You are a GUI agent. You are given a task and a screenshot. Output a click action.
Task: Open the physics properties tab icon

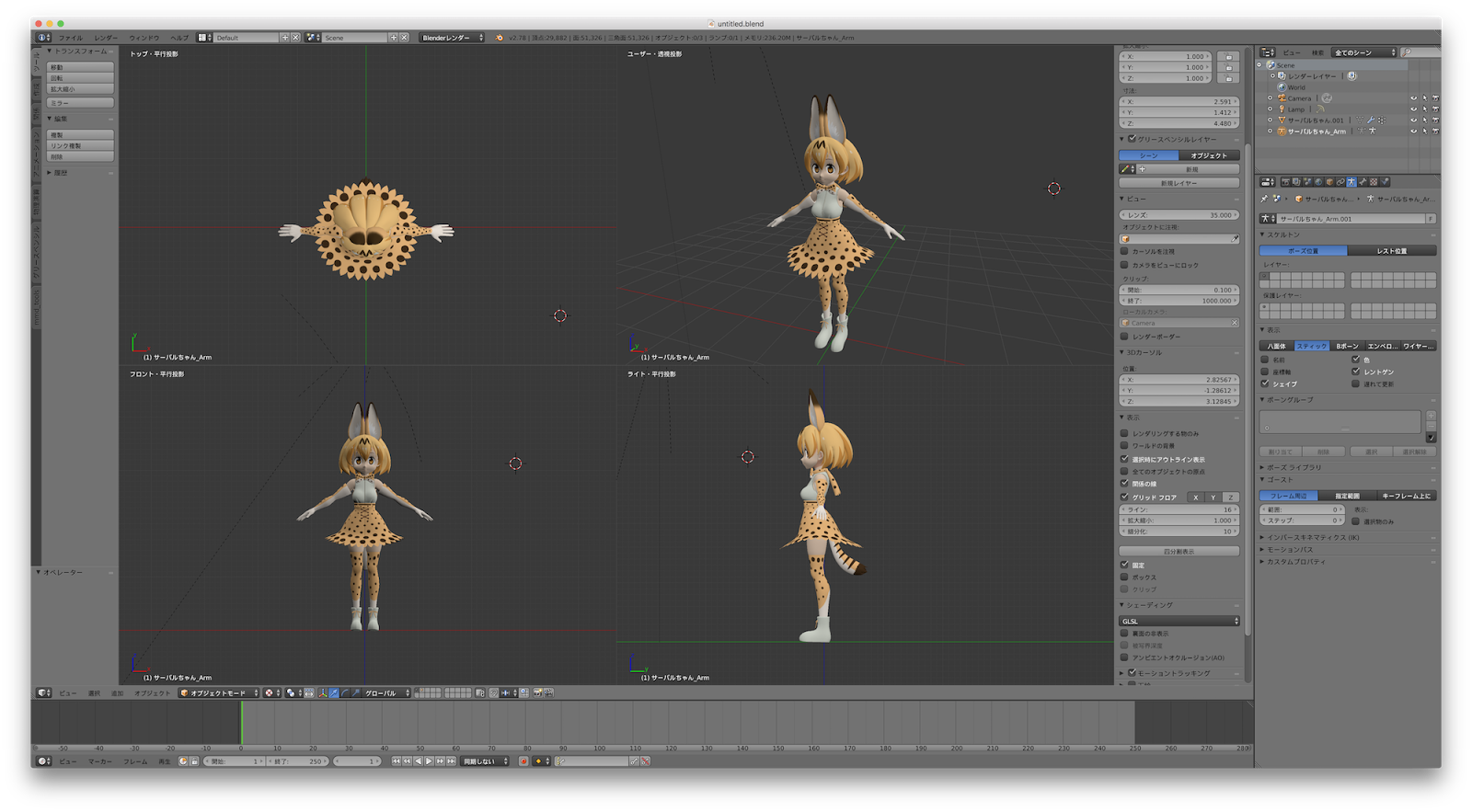pos(1385,182)
